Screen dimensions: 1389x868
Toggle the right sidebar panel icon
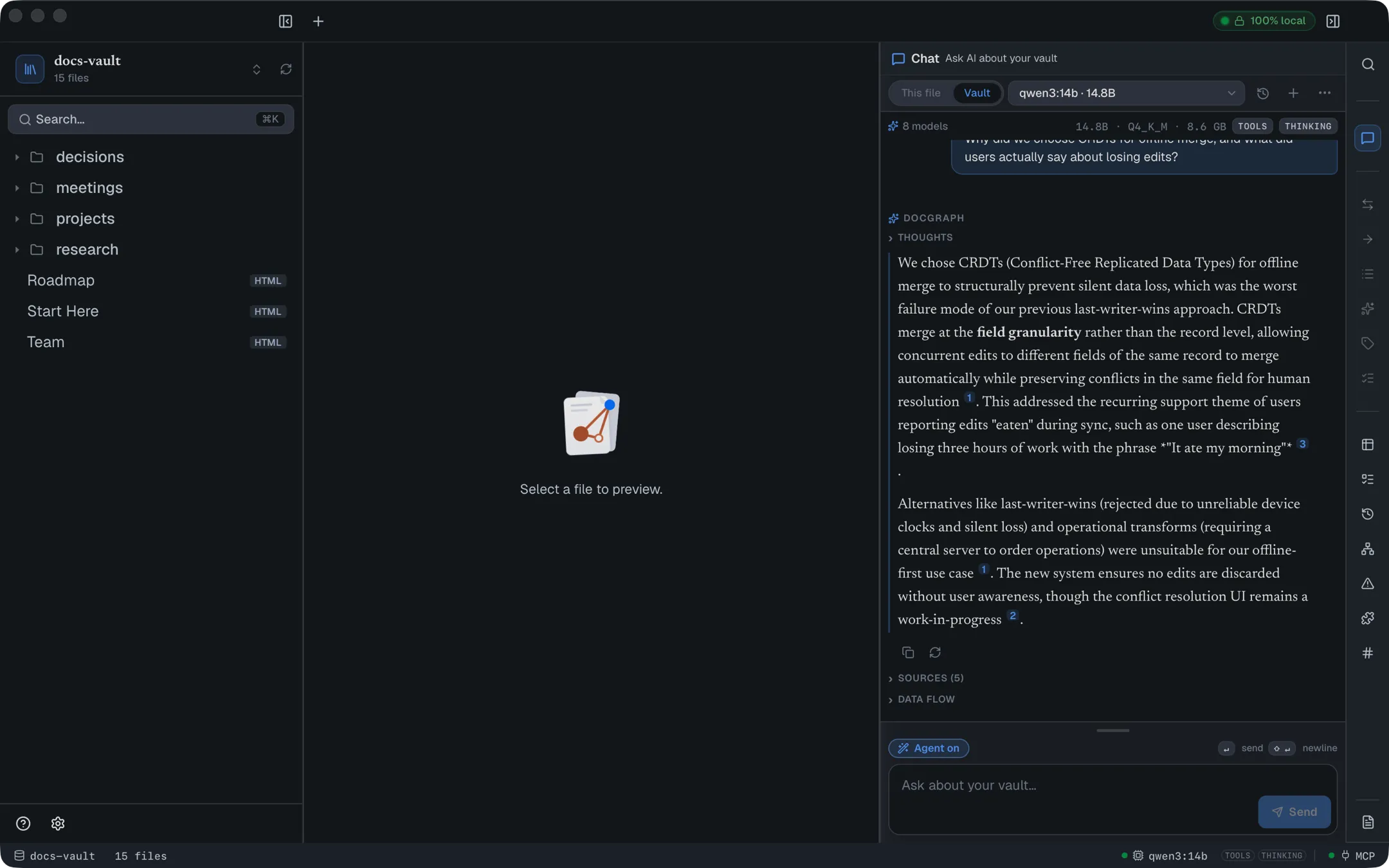coord(1333,21)
